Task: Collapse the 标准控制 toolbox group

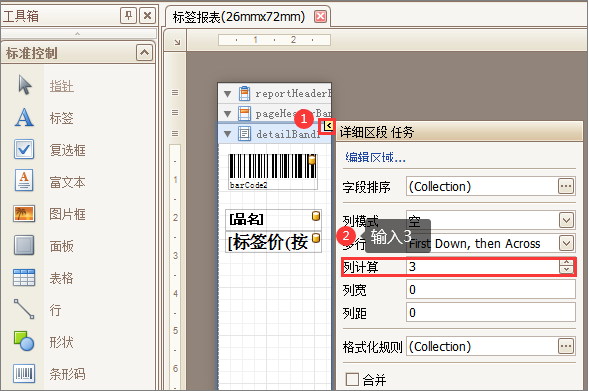Action: pyautogui.click(x=145, y=53)
